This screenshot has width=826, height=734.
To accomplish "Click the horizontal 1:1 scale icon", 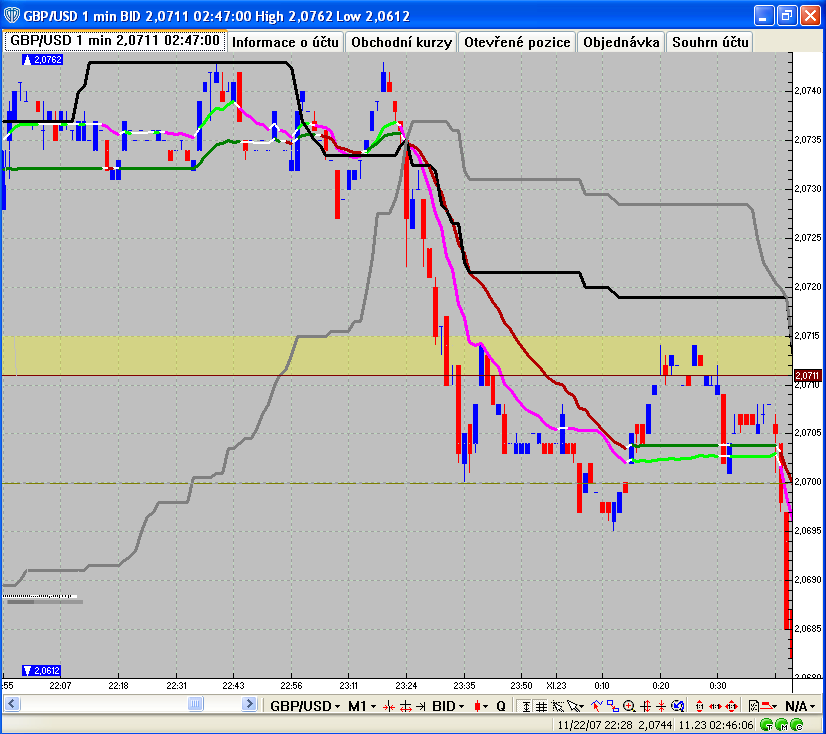I will [715, 706].
